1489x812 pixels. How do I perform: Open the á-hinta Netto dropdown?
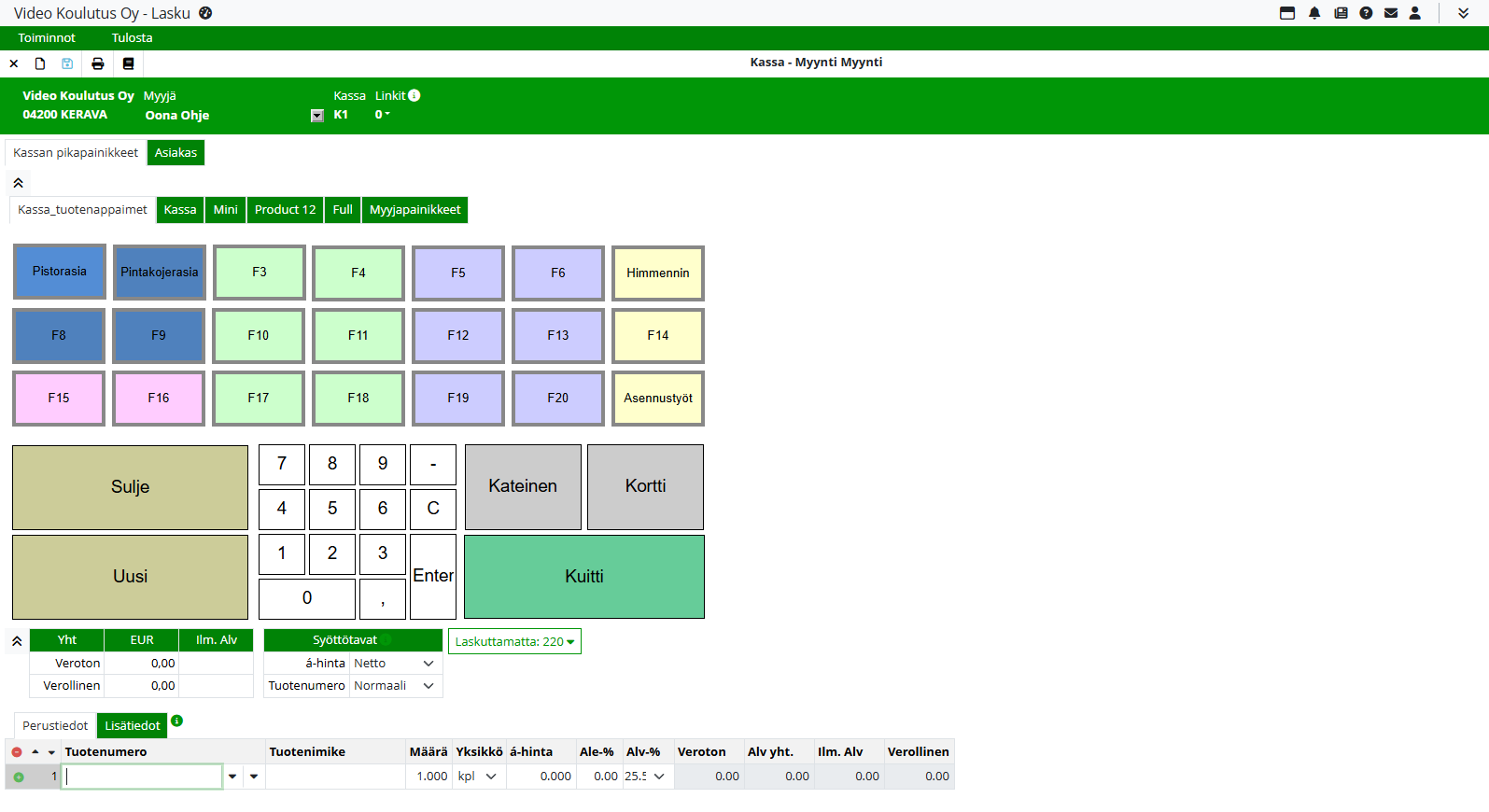[394, 664]
